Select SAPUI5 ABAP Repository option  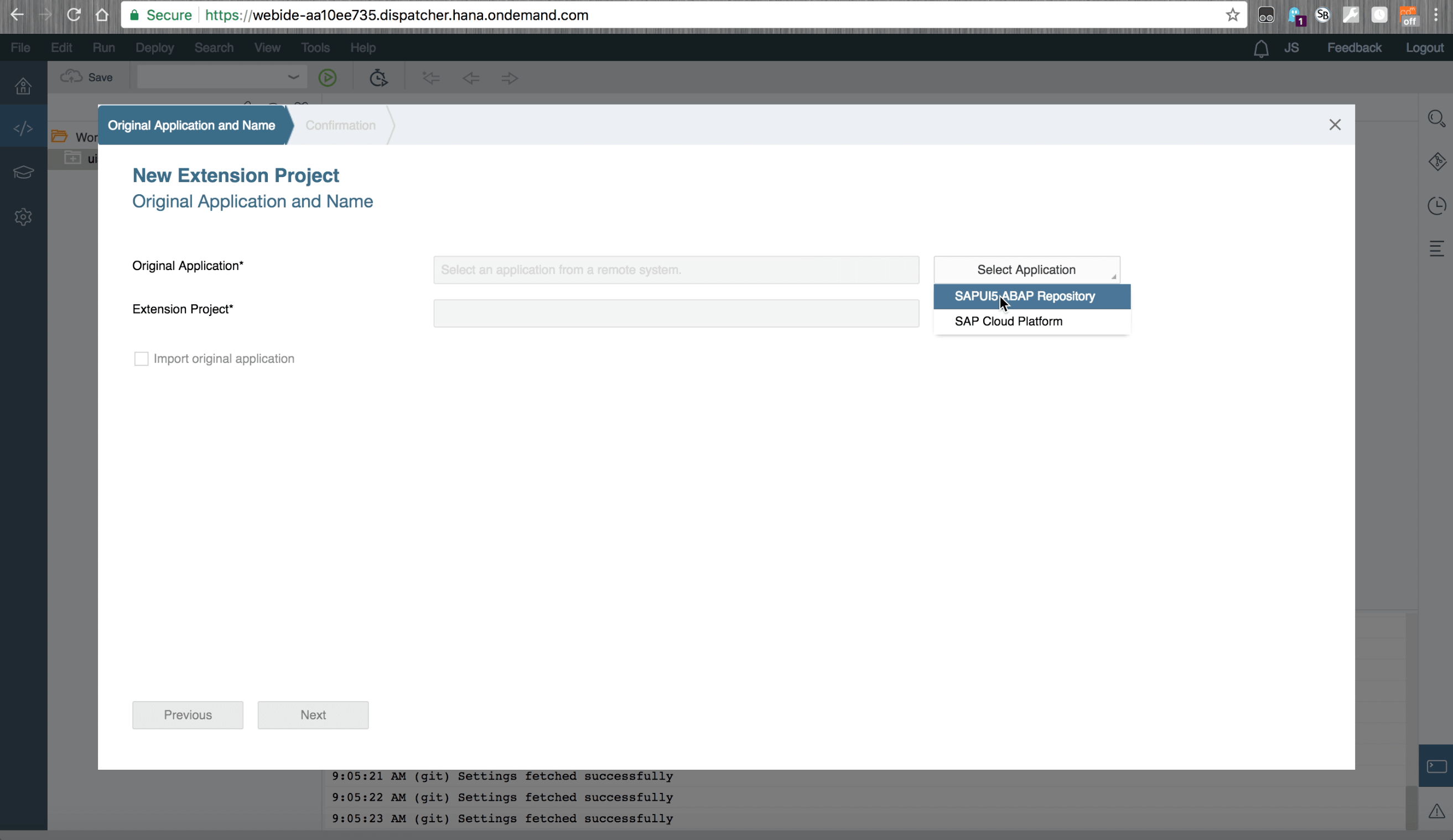1031,297
